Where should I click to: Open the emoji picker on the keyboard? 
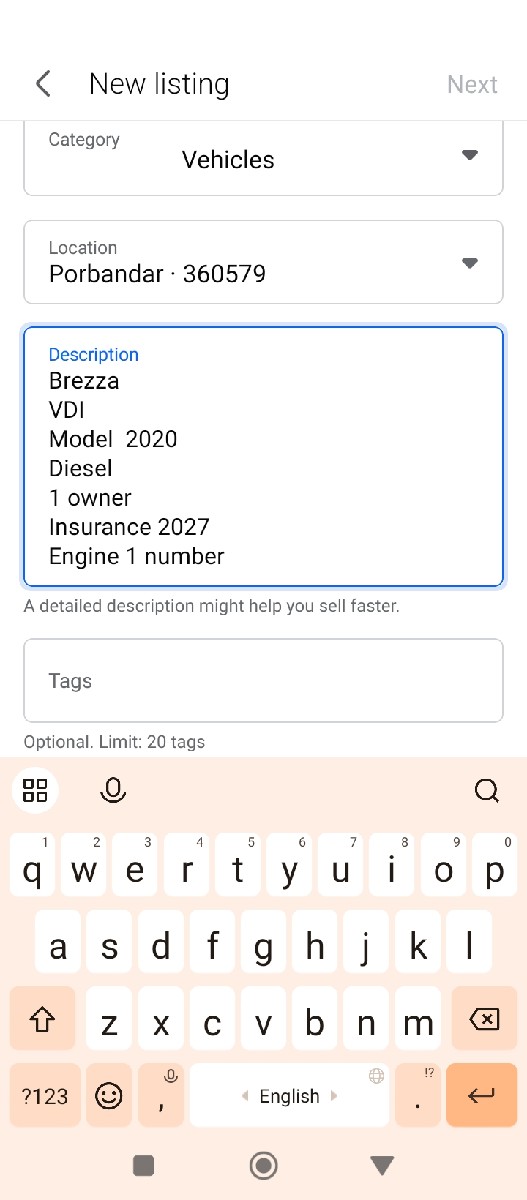pos(108,1095)
